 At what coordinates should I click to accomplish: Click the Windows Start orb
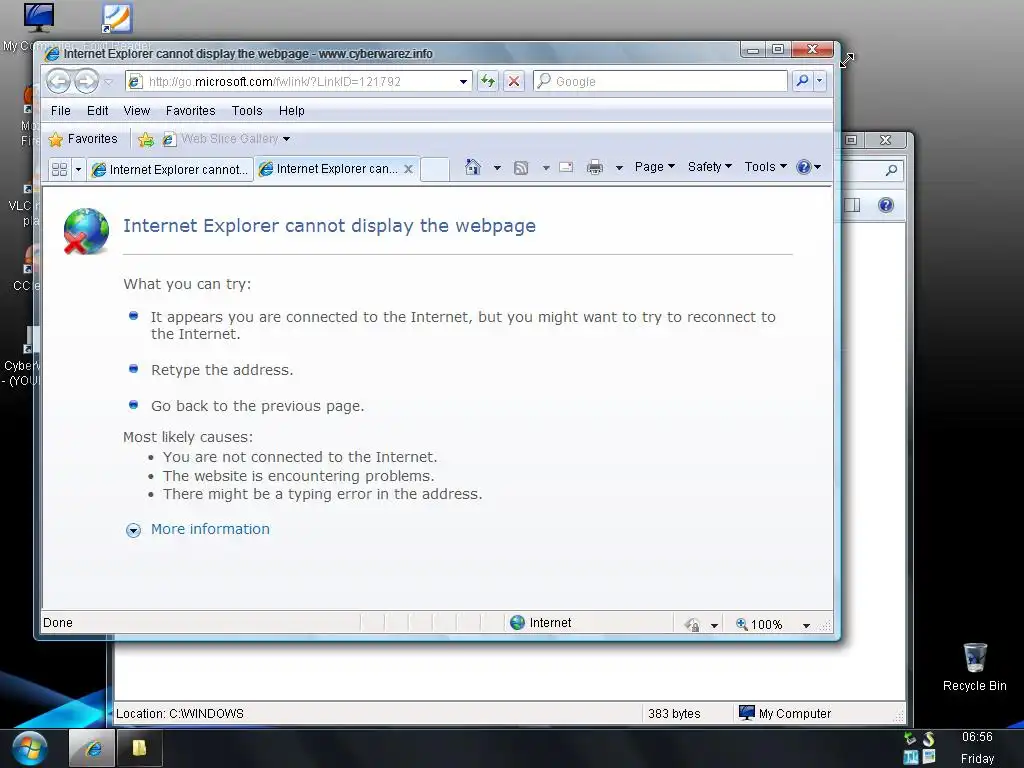pos(29,748)
